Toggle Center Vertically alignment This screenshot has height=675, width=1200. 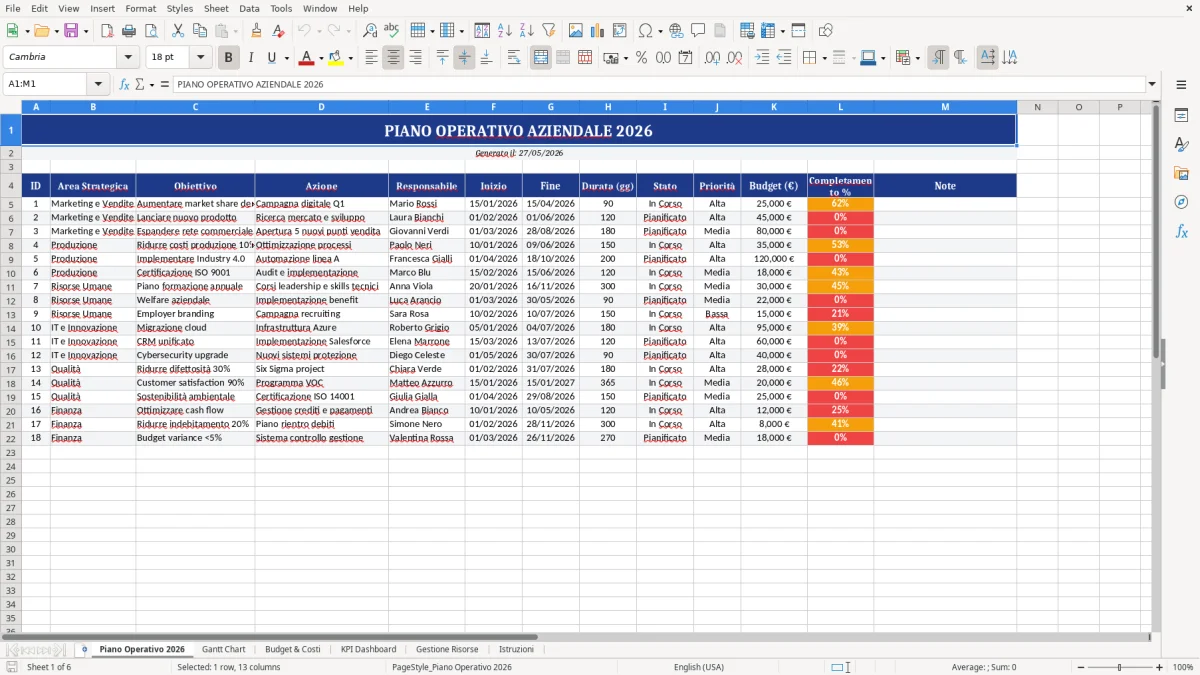(x=464, y=58)
